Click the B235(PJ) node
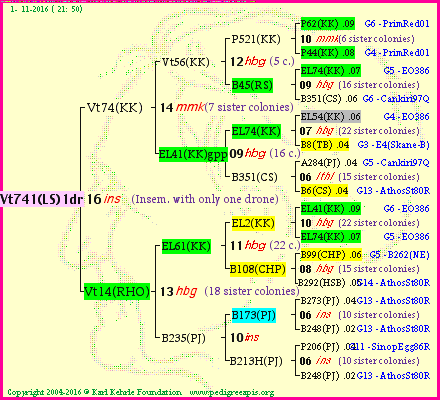 tap(184, 338)
